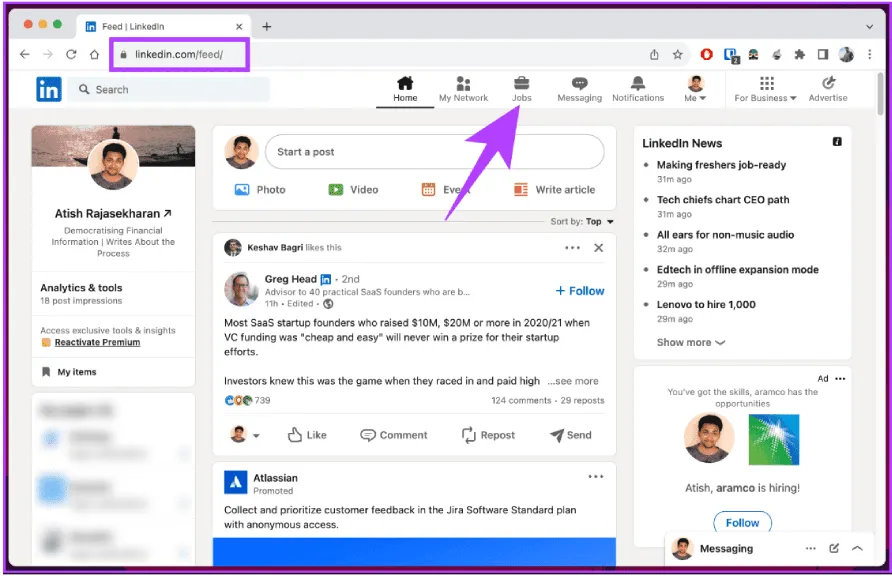This screenshot has width=892, height=580.
Task: Change feed sorting from Top
Action: [599, 222]
